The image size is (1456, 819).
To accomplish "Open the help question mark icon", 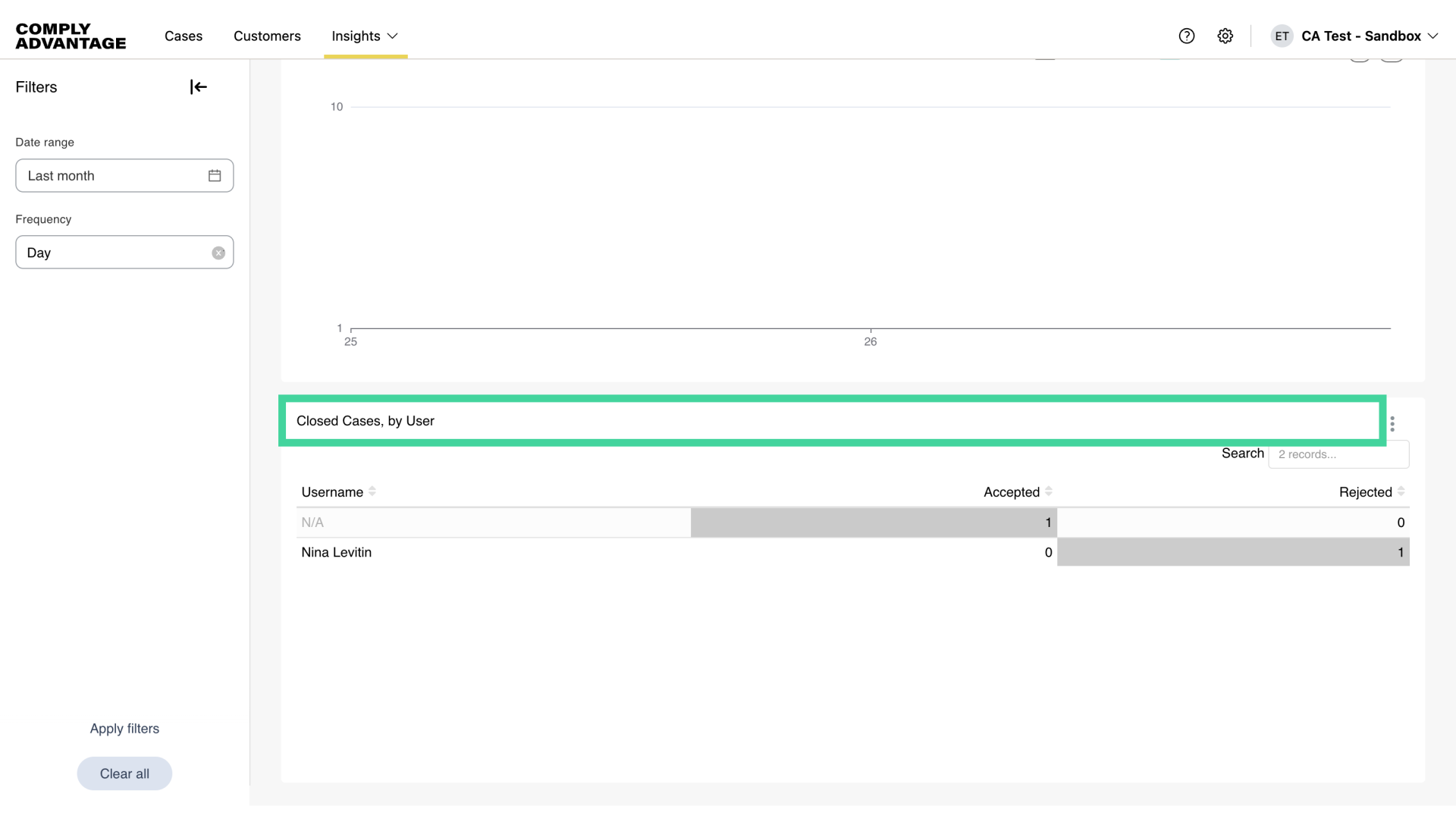I will pyautogui.click(x=1187, y=36).
